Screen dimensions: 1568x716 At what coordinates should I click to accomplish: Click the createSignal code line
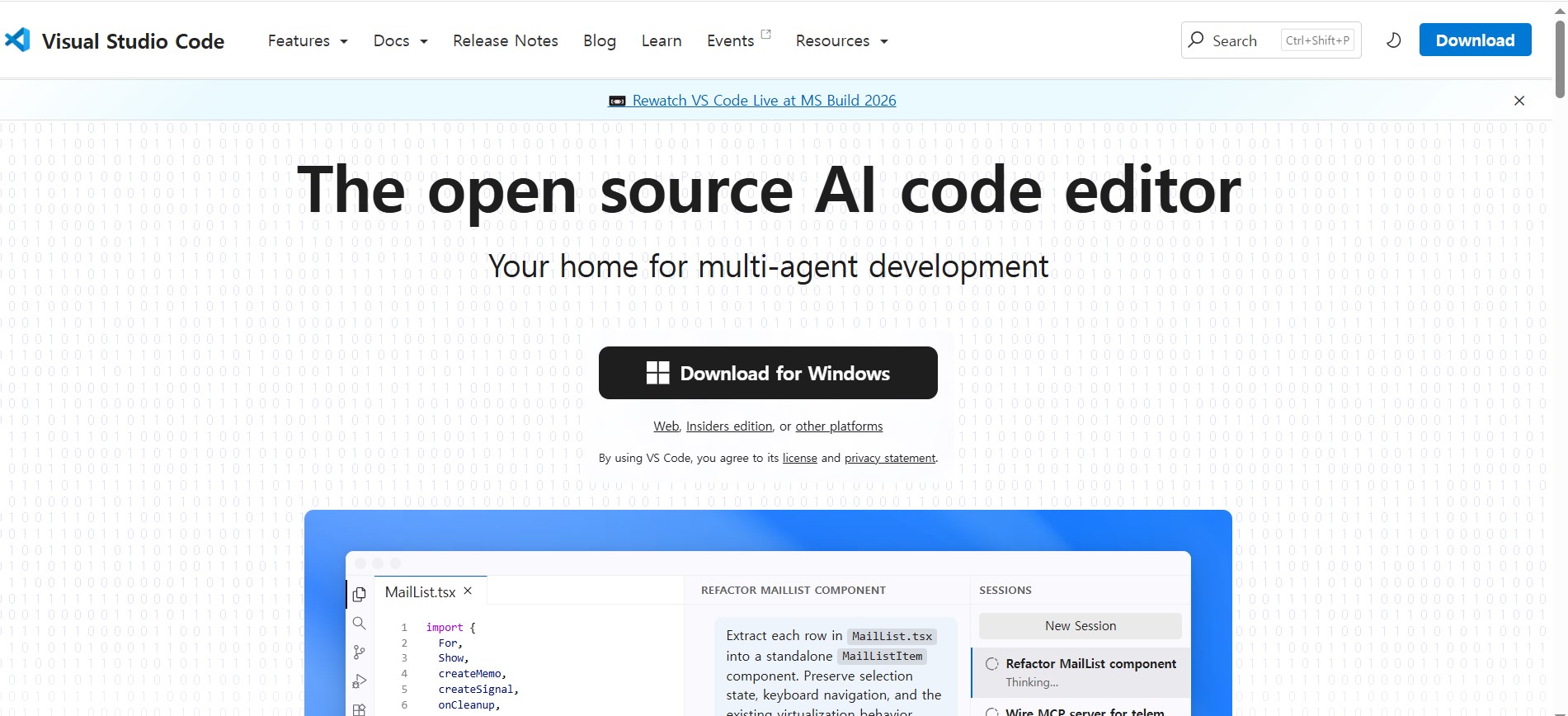coord(478,690)
